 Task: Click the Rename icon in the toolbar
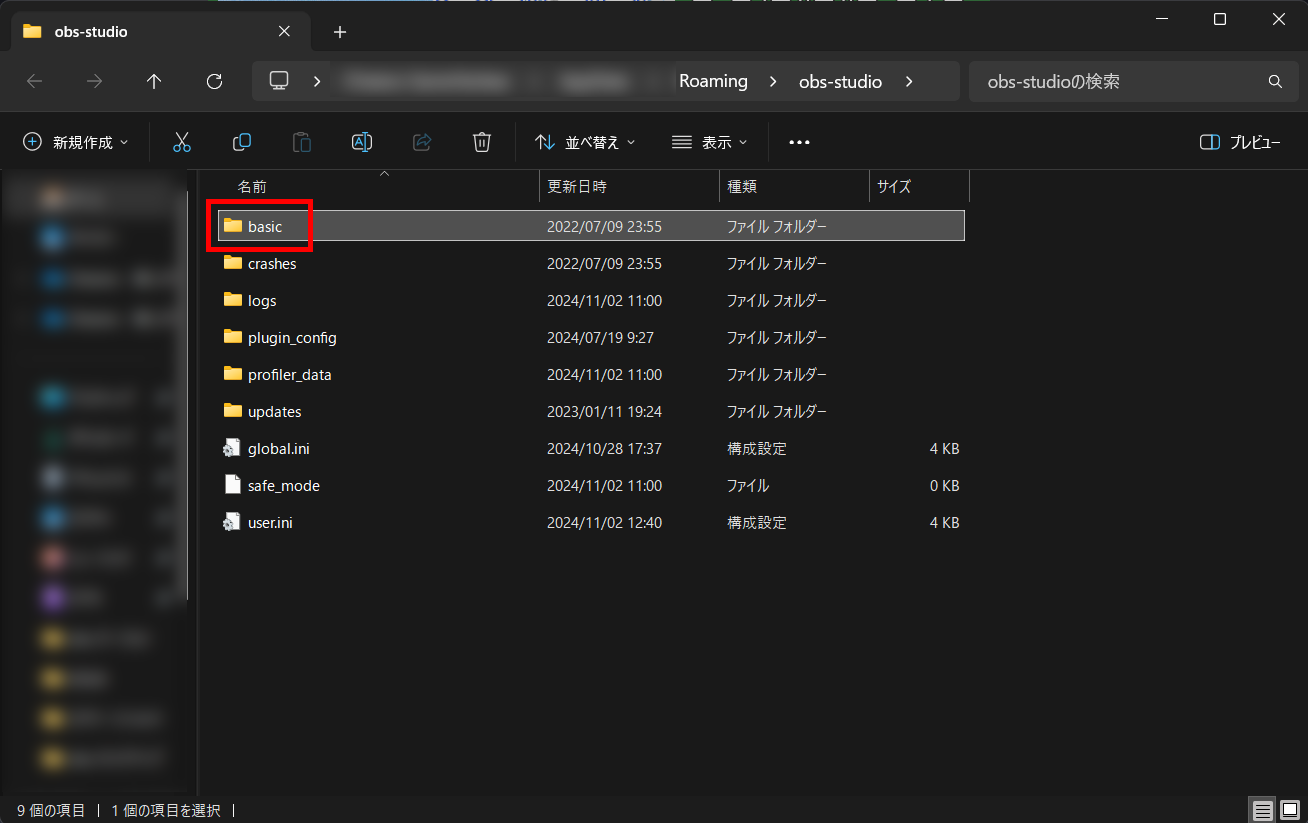pos(362,142)
